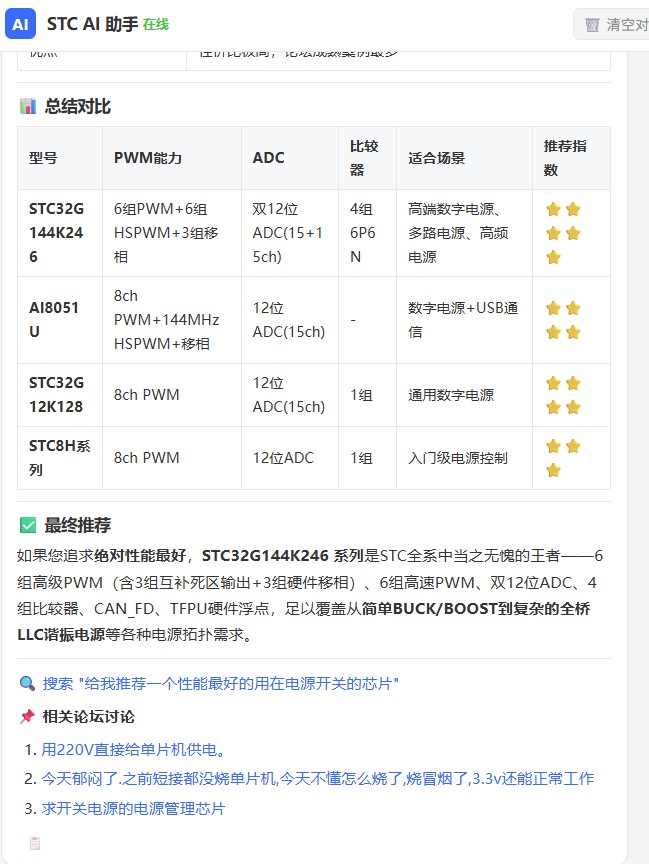The image size is (649, 864).
Task: Click cell 数字电源+USB通信
Action: tap(463, 320)
